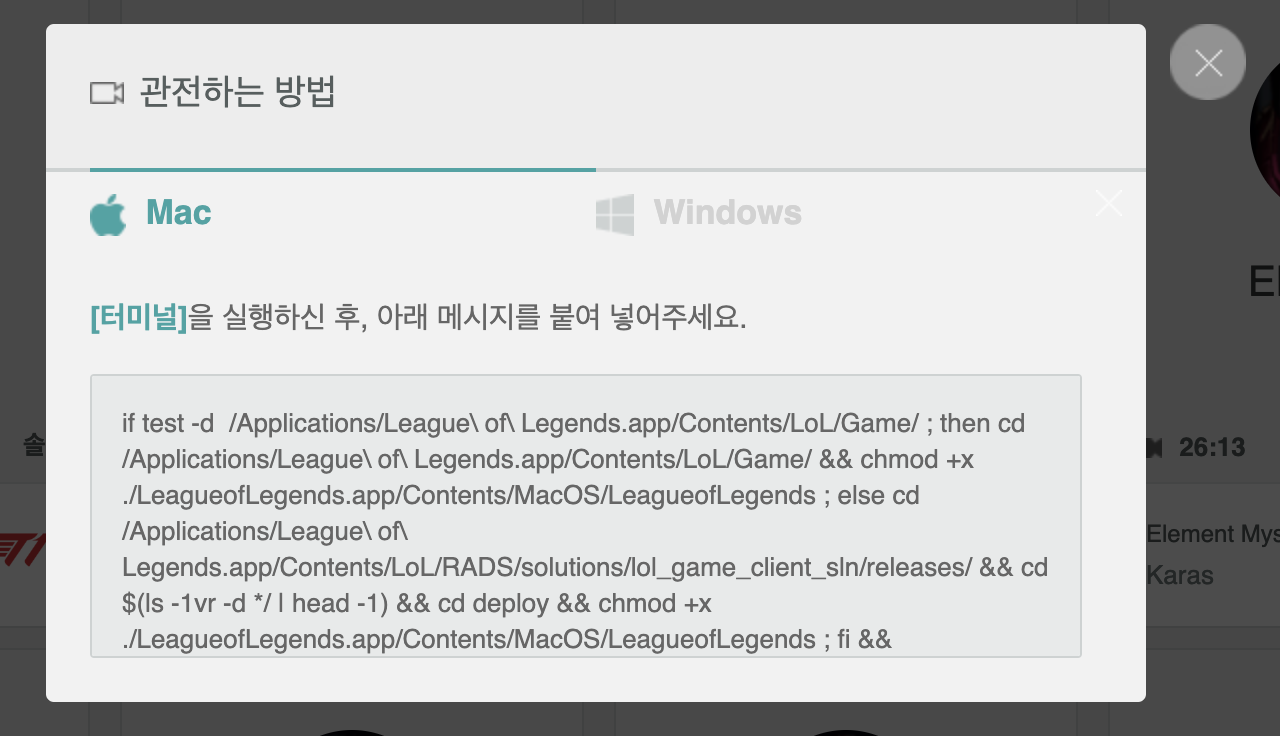Click the red T1 team logo behind the dialog
This screenshot has height=736, width=1280.
(x=22, y=550)
